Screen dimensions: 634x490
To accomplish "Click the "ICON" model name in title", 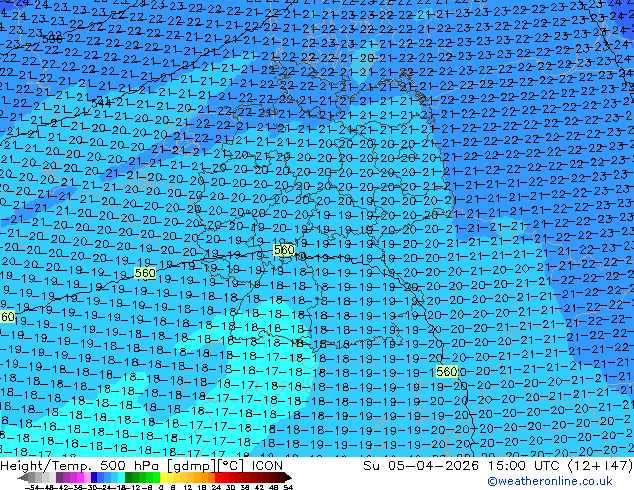I will click(267, 466).
